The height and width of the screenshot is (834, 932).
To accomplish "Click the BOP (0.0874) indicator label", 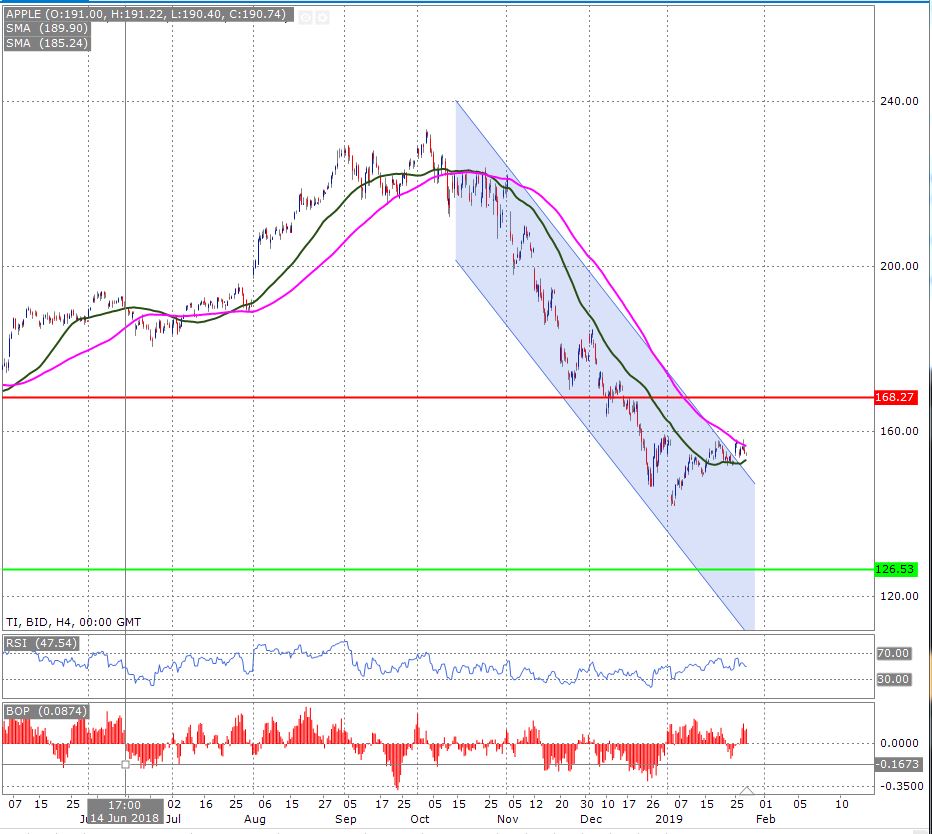I will click(x=46, y=711).
